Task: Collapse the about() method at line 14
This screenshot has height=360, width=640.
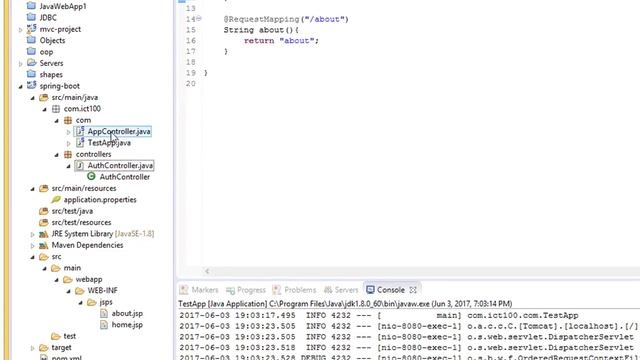Action: coord(199,18)
